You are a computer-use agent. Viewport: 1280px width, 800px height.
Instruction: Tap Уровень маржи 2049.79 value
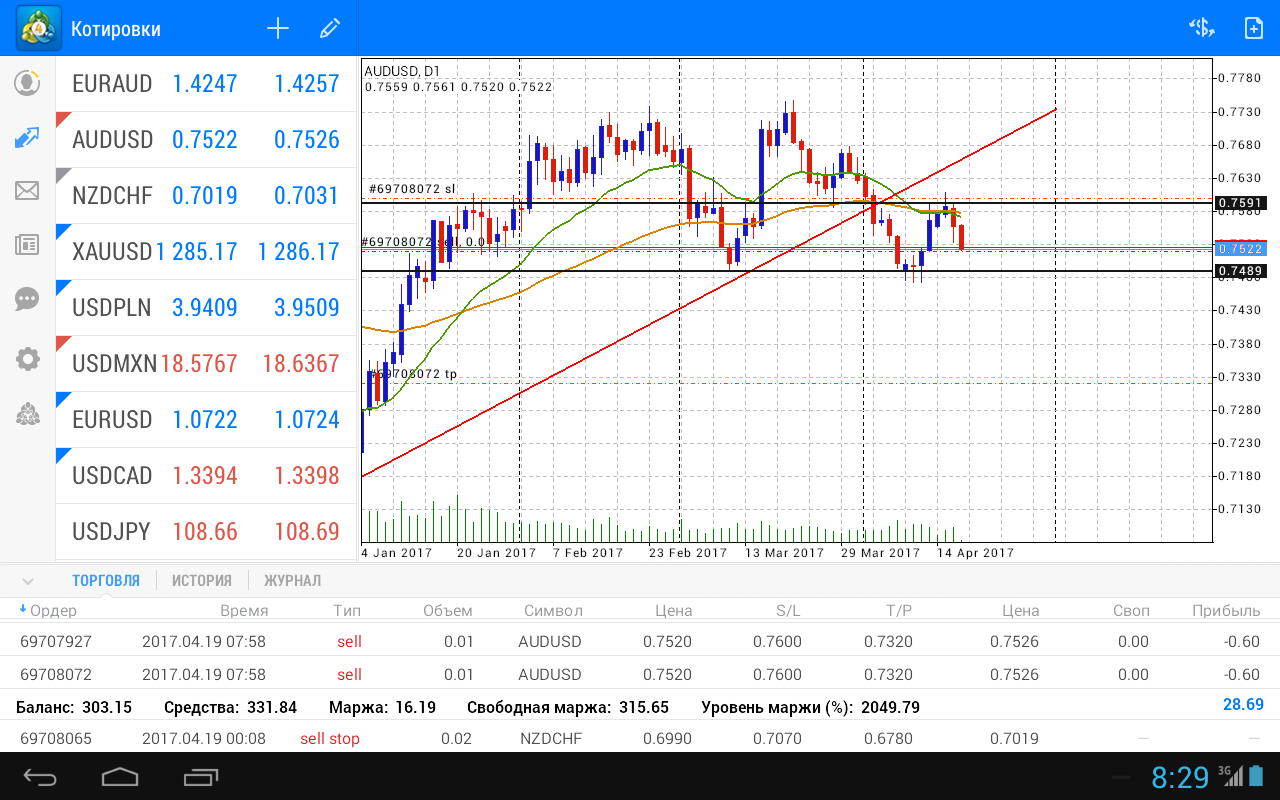click(x=811, y=707)
